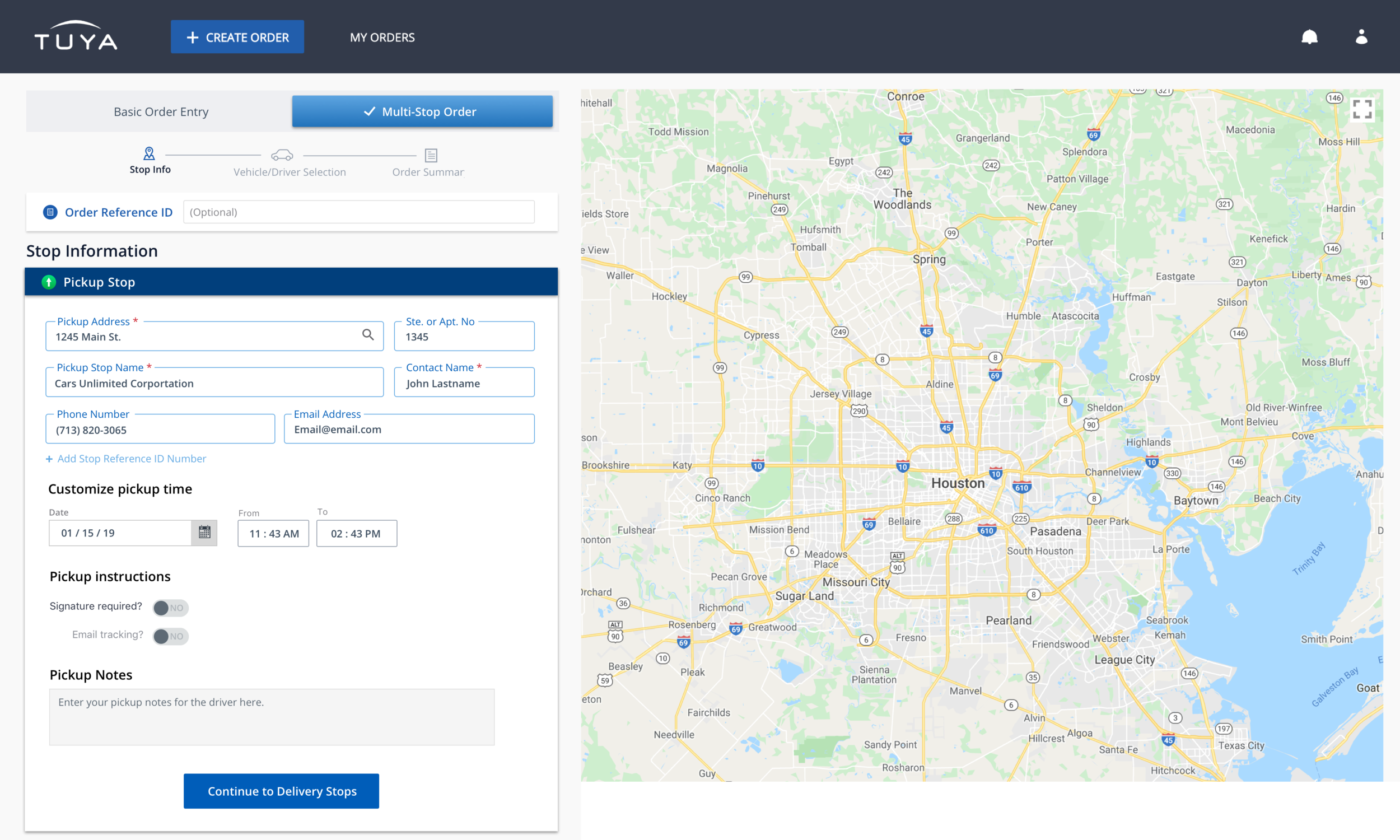
Task: Click the Ste. or Apt. No field
Action: (x=464, y=336)
